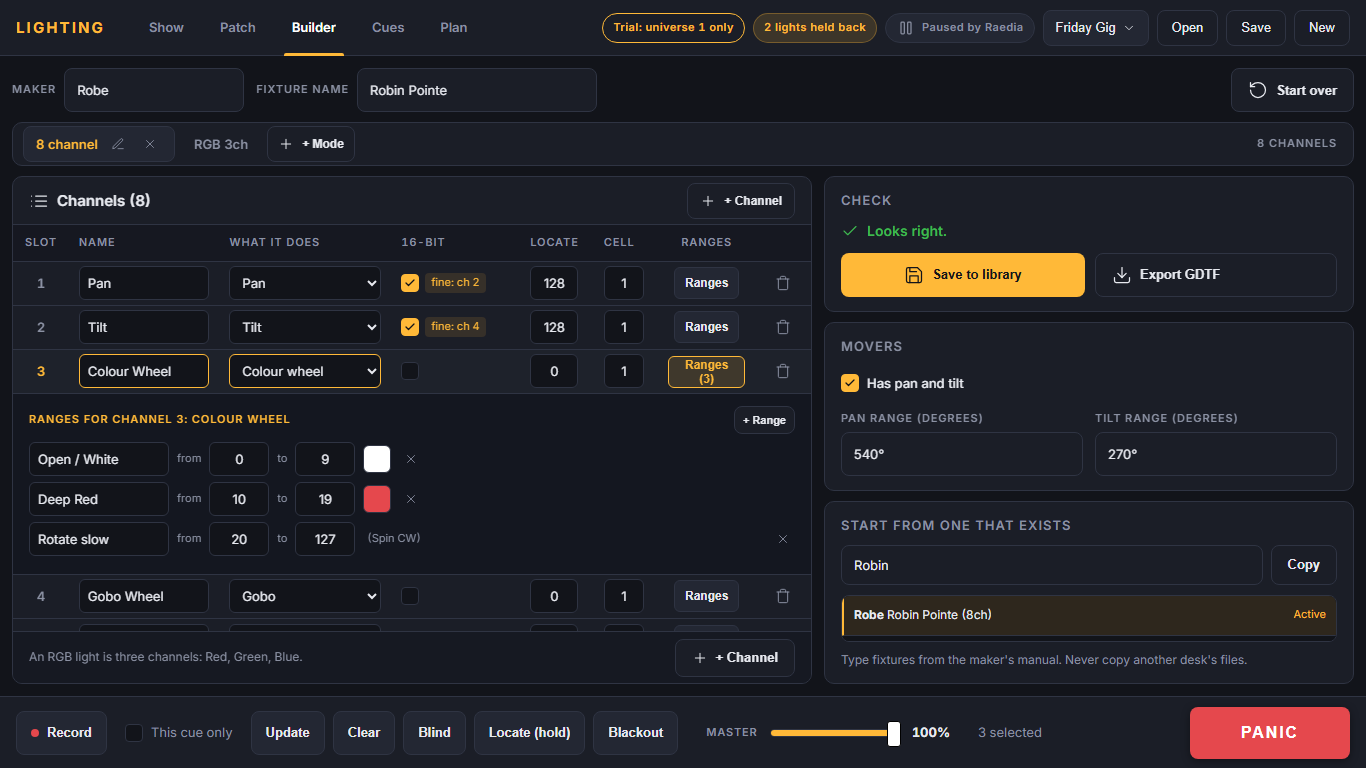
Task: Enable 16-bit for the Gobo Wheel channel
Action: (410, 596)
